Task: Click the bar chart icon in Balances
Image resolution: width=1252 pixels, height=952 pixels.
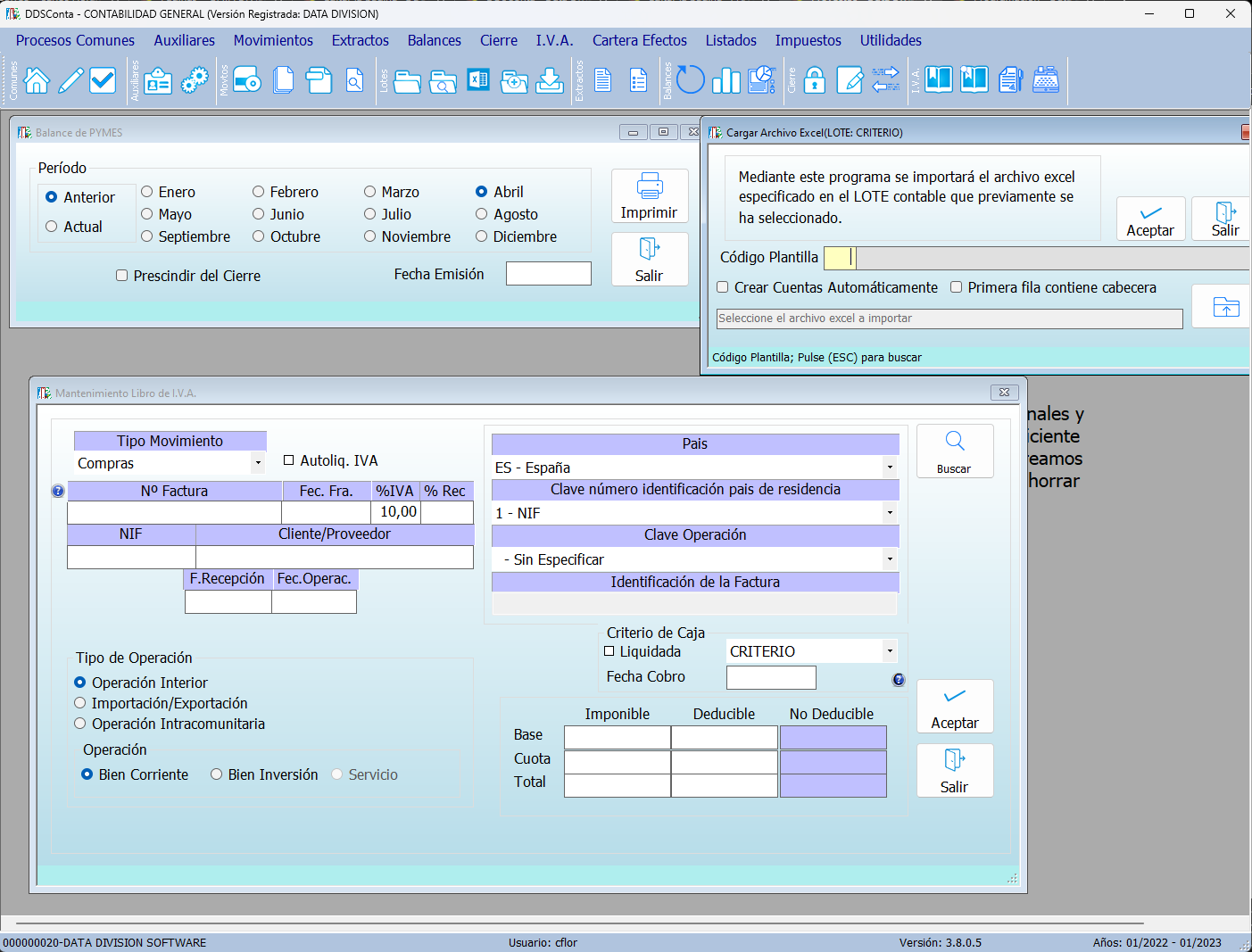Action: (726, 80)
